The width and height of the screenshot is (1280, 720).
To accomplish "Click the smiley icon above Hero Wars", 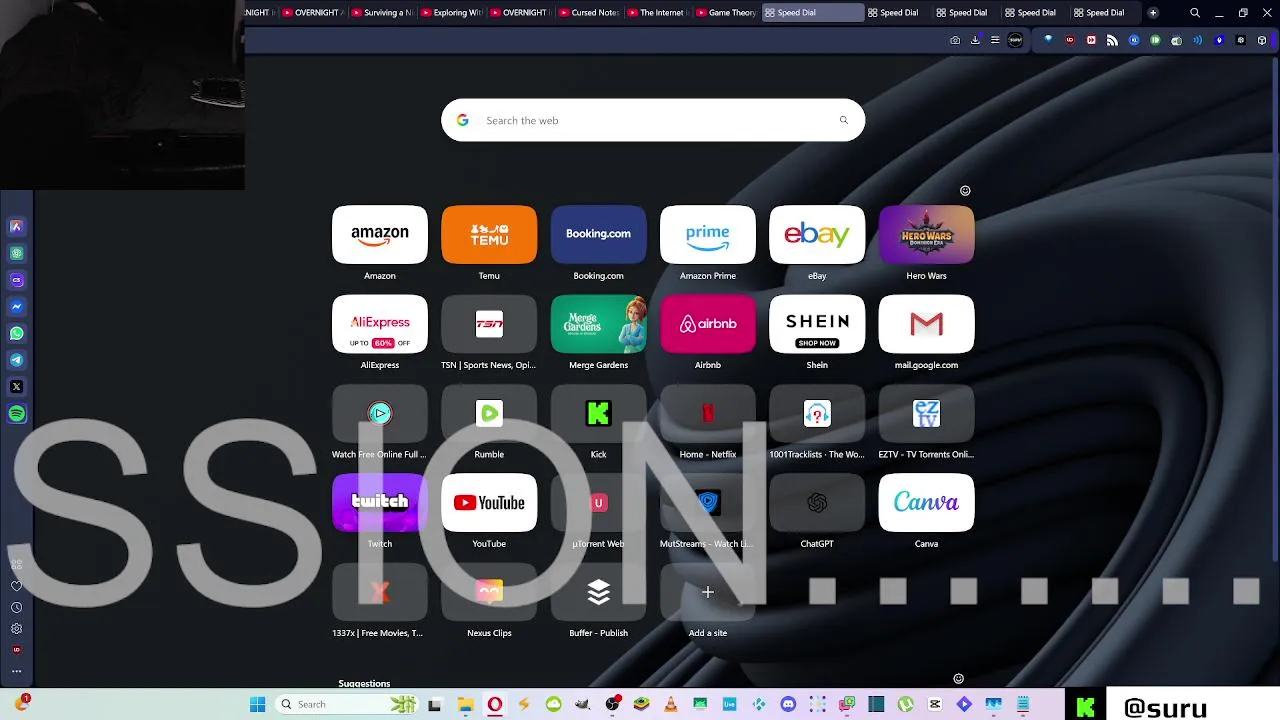I will (965, 191).
